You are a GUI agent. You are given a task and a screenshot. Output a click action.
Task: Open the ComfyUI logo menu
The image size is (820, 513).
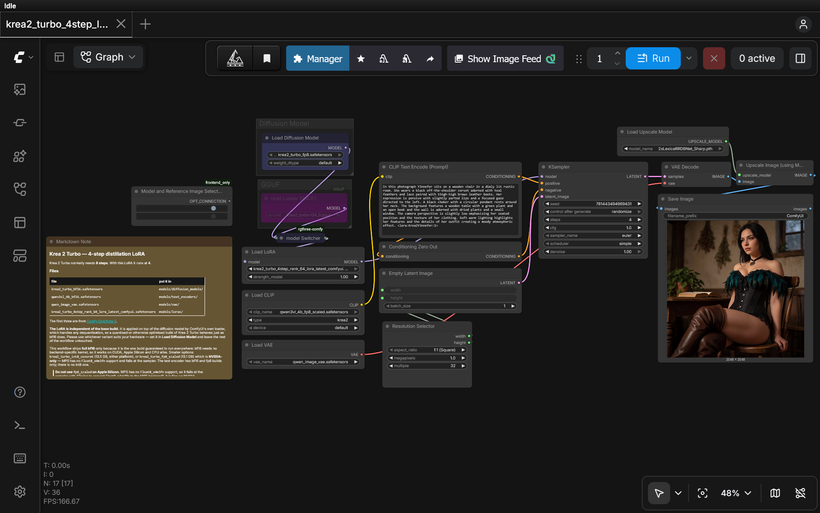tap(22, 57)
